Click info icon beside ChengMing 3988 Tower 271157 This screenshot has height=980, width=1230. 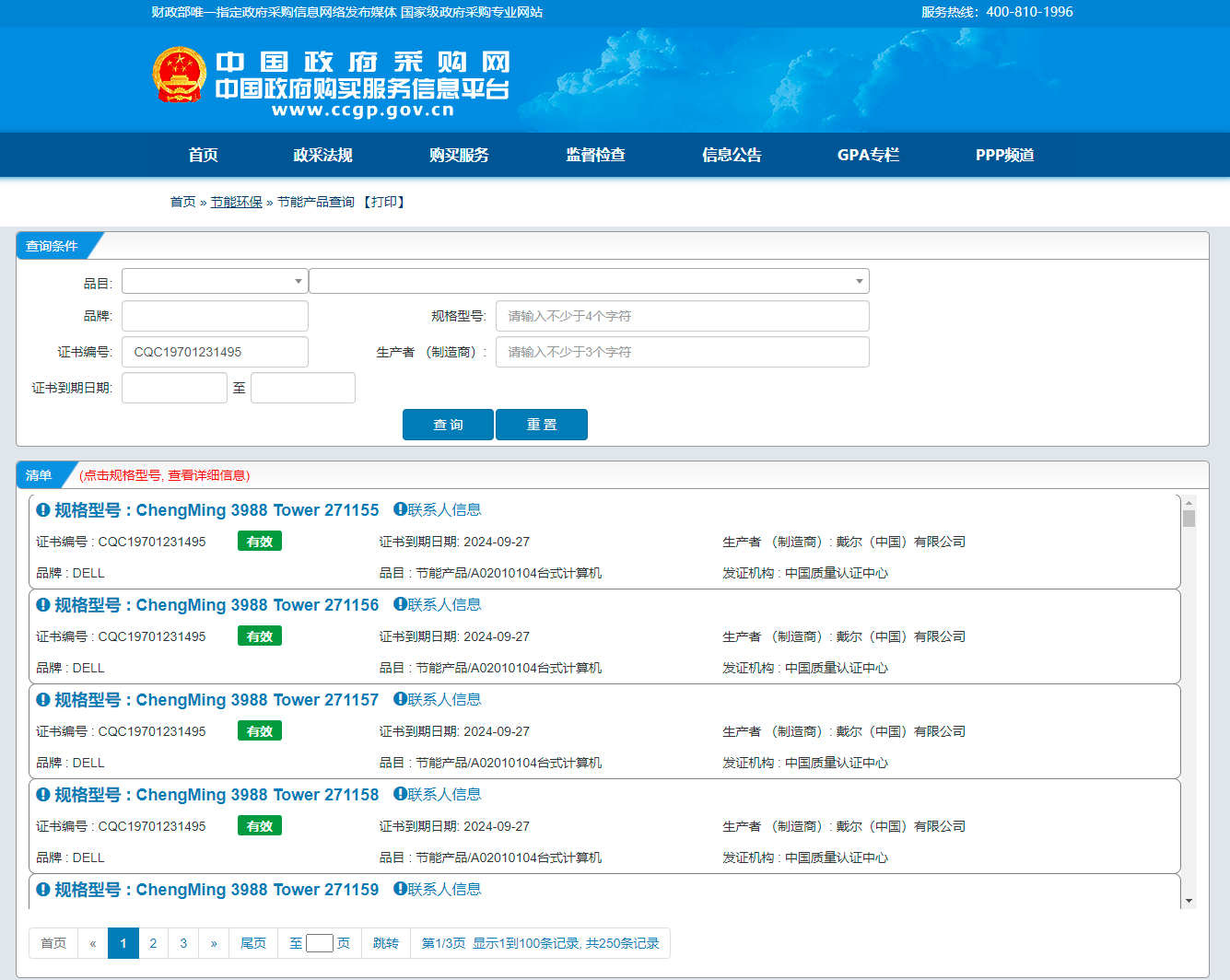(x=42, y=700)
